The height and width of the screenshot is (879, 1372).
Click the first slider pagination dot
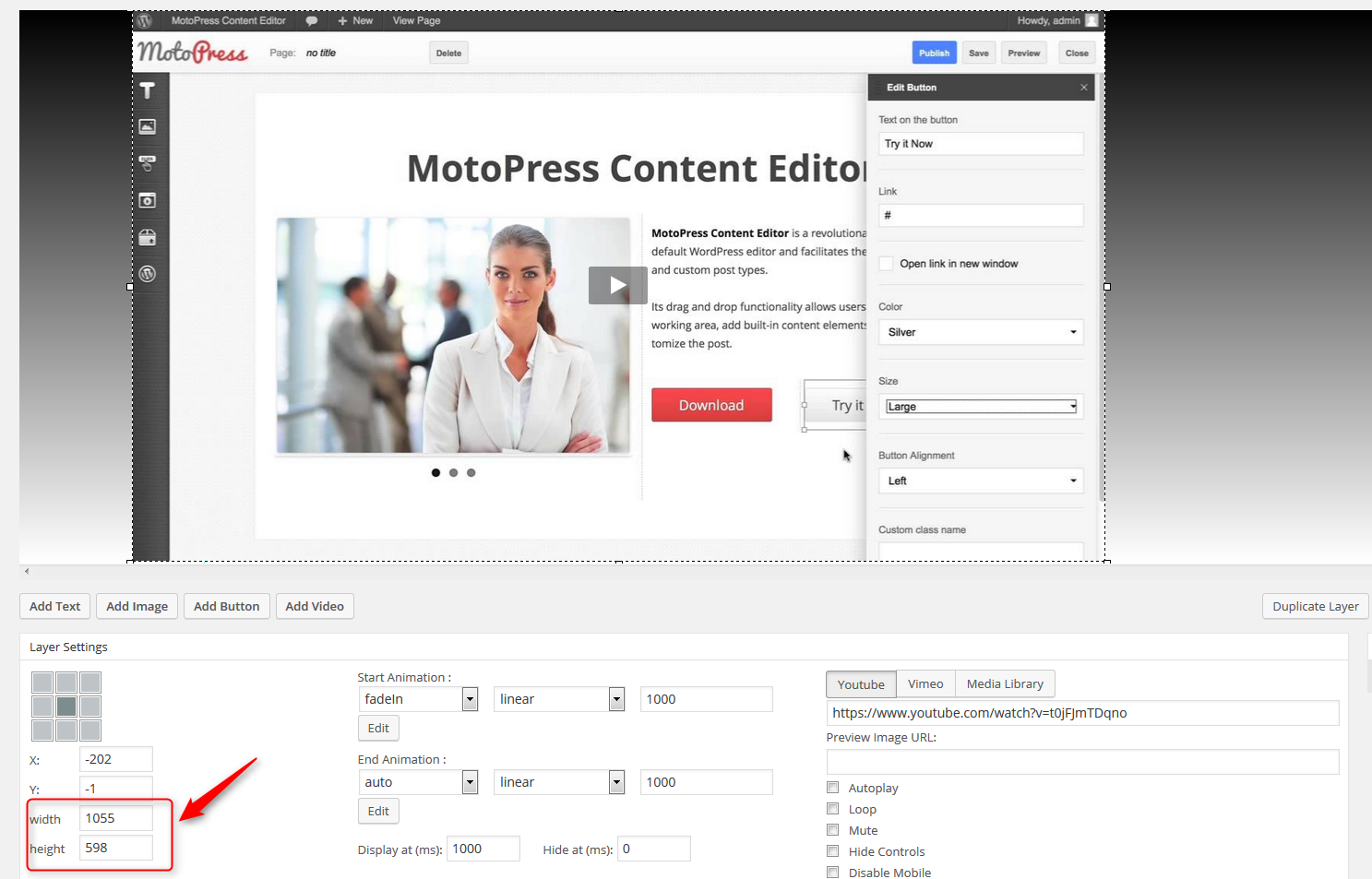[435, 472]
